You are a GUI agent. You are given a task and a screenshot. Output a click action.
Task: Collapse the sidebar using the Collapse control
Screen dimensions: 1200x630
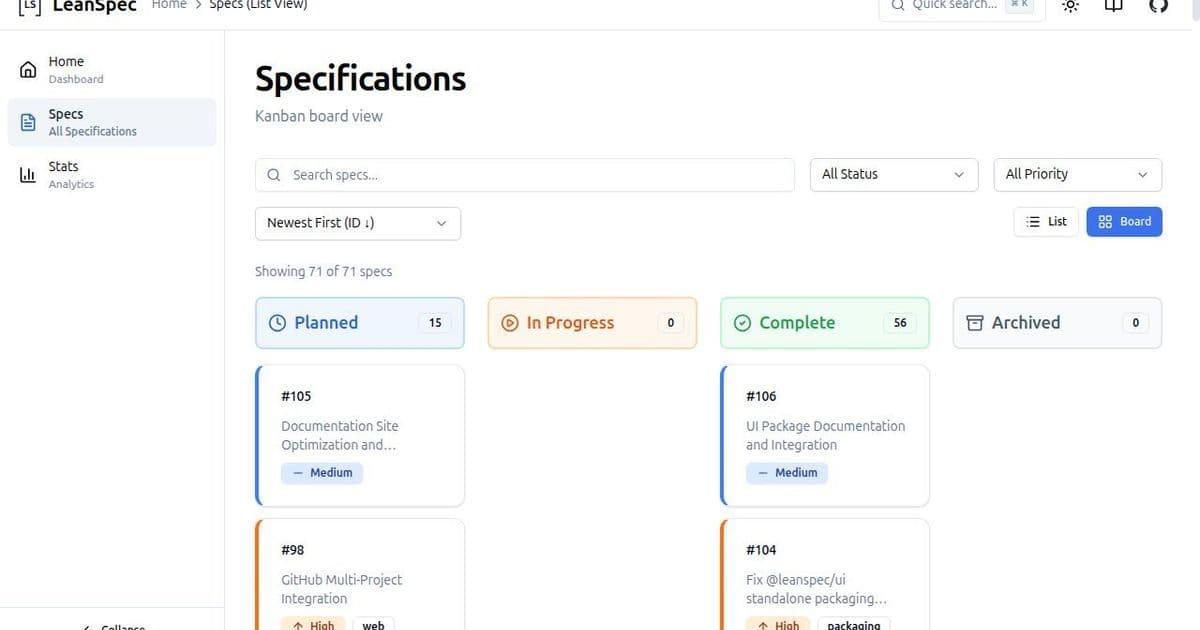pyautogui.click(x=110, y=626)
